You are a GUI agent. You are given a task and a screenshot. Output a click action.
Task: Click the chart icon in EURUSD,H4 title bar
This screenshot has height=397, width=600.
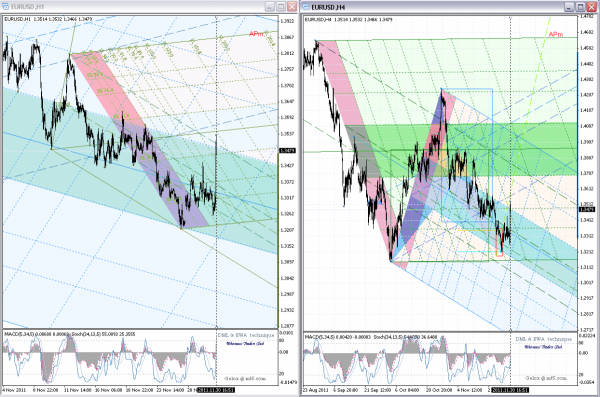pyautogui.click(x=306, y=7)
